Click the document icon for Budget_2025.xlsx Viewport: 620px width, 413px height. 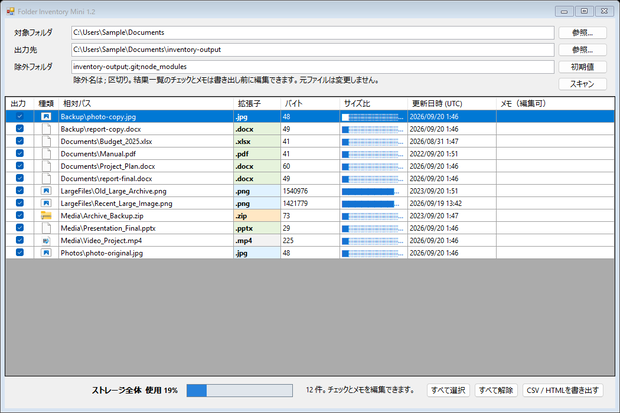[x=46, y=141]
